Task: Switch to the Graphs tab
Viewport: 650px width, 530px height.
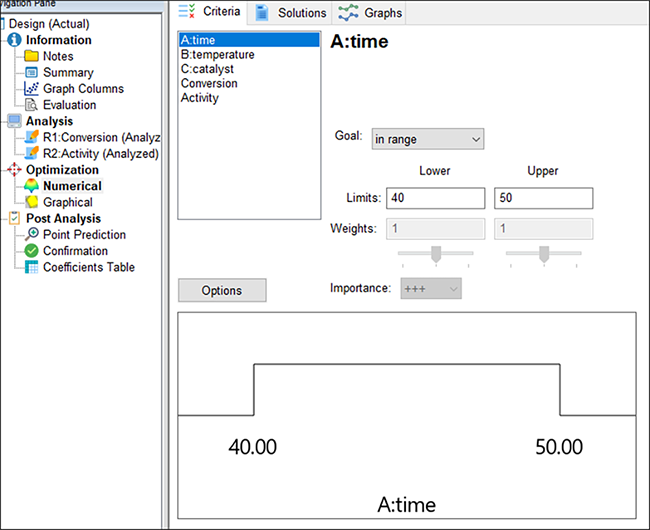Action: click(x=371, y=13)
